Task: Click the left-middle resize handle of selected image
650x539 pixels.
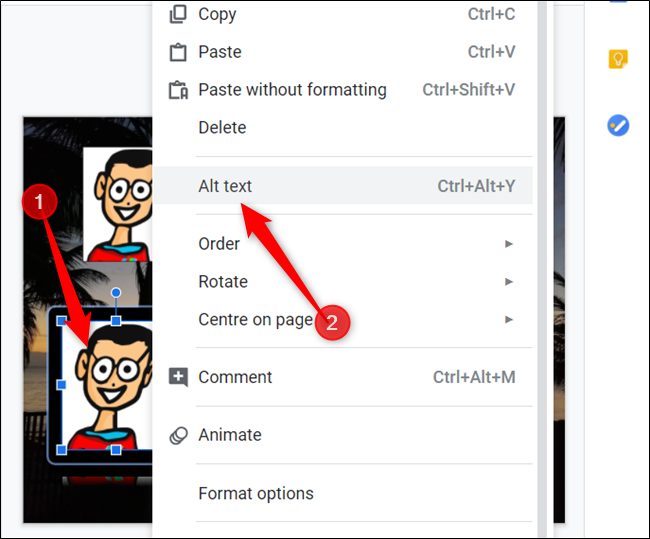Action: (61, 385)
